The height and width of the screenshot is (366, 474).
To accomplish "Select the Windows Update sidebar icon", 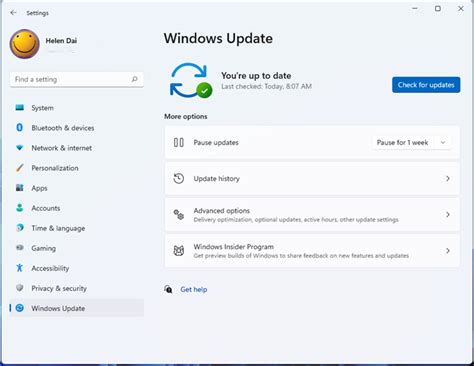I will [x=20, y=308].
